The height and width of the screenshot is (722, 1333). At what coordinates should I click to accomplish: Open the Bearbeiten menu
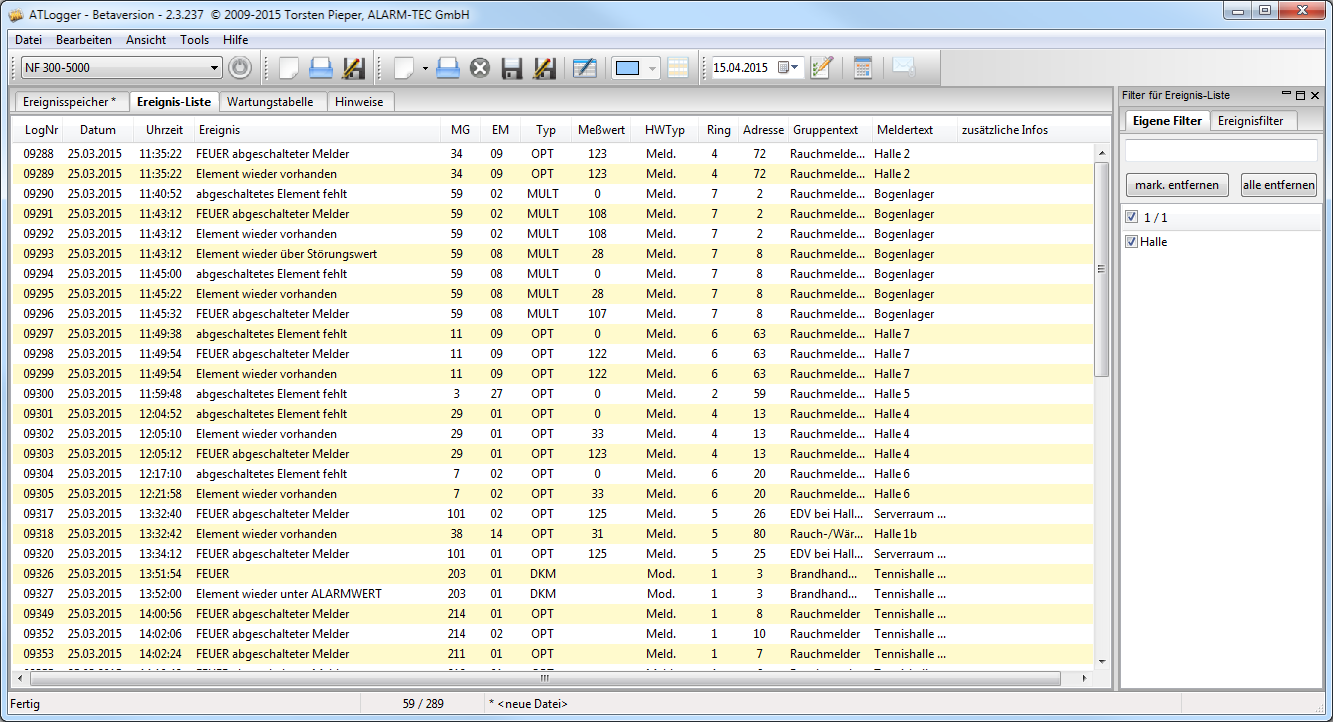tap(83, 40)
